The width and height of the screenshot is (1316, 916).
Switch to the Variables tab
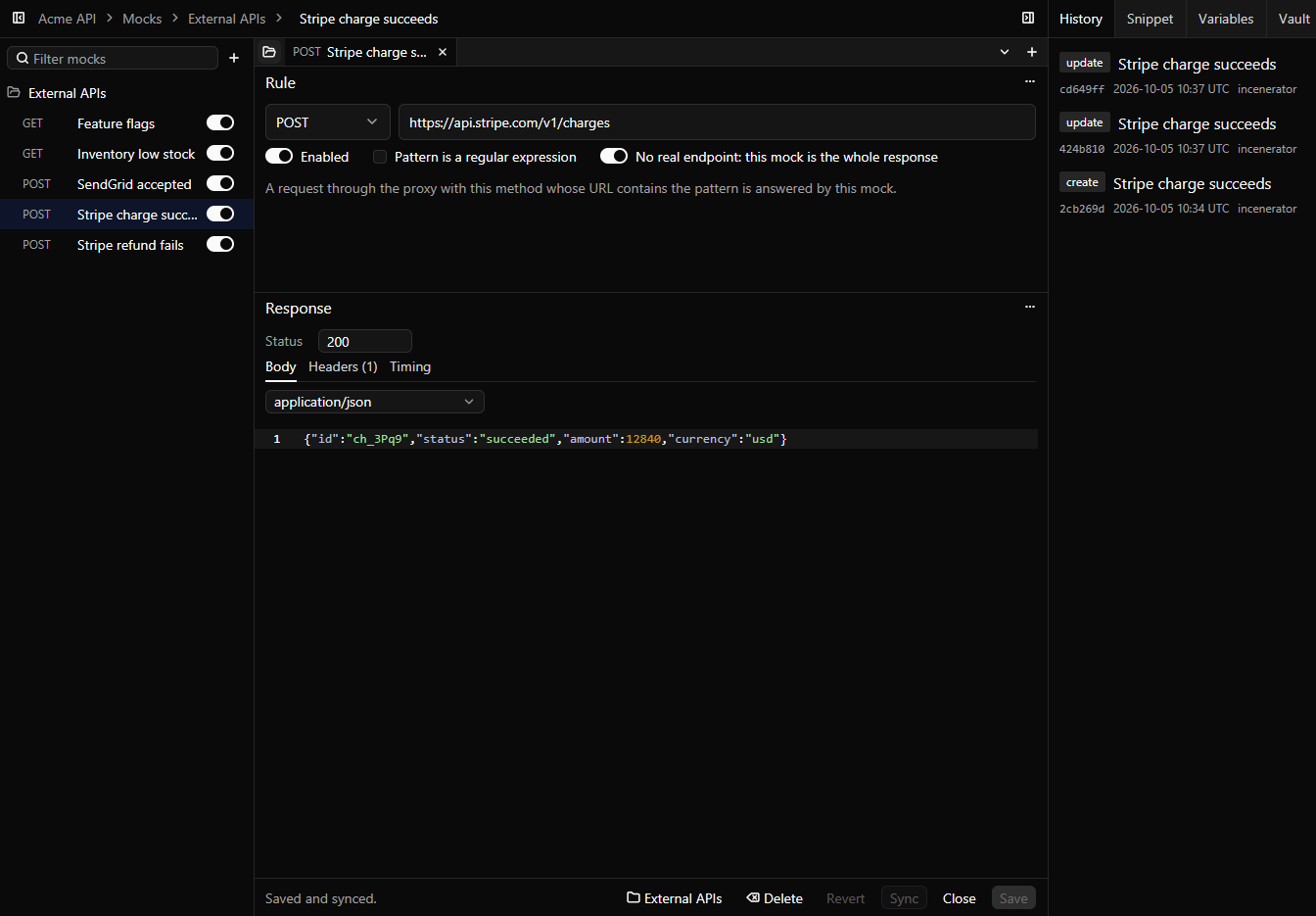coord(1226,19)
